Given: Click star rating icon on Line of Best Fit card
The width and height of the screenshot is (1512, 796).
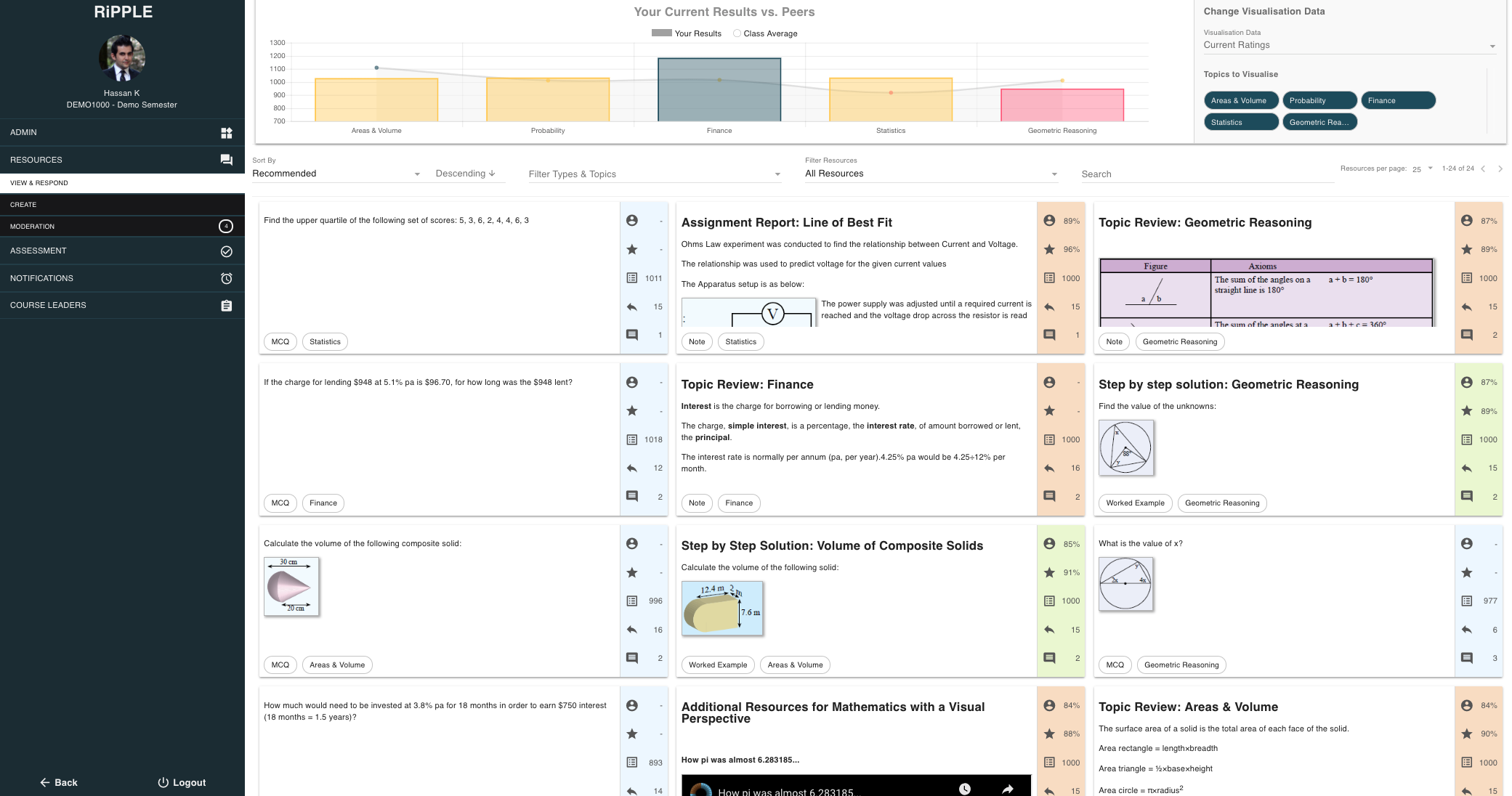Looking at the screenshot, I should (x=1049, y=249).
